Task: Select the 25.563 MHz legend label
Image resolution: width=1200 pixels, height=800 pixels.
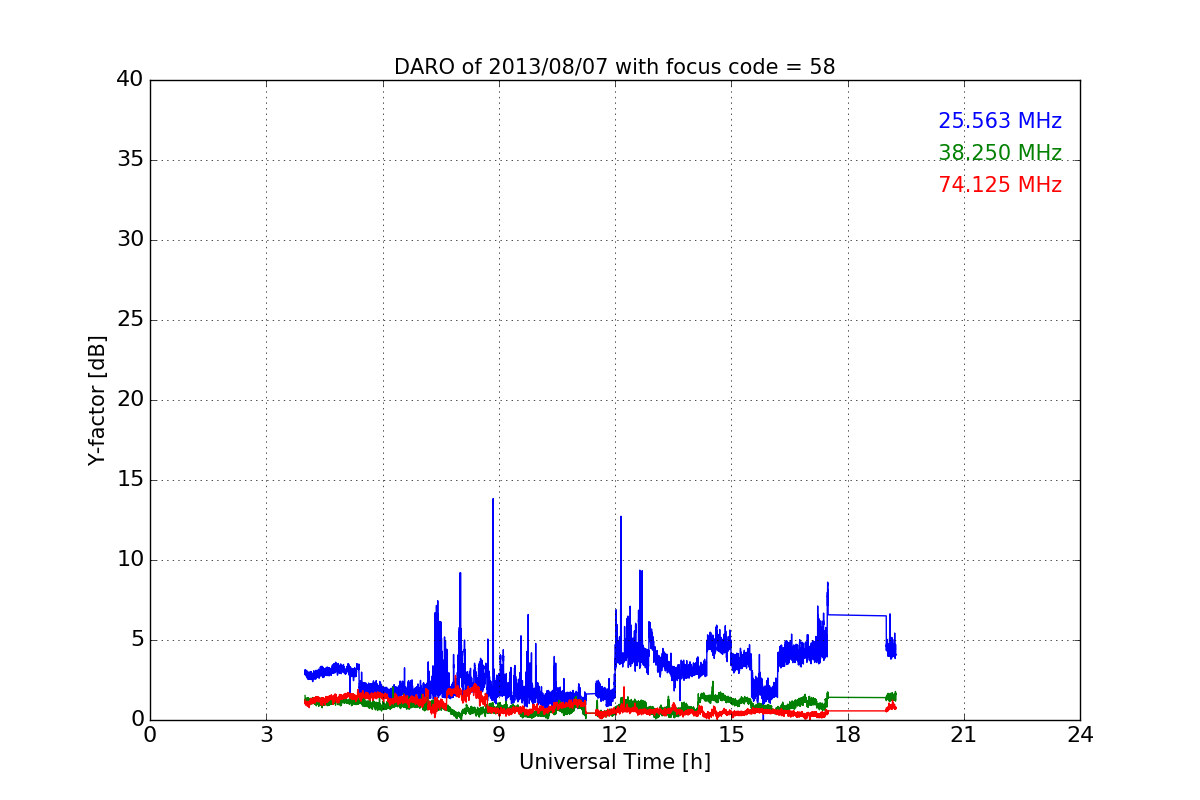Action: [x=1000, y=121]
